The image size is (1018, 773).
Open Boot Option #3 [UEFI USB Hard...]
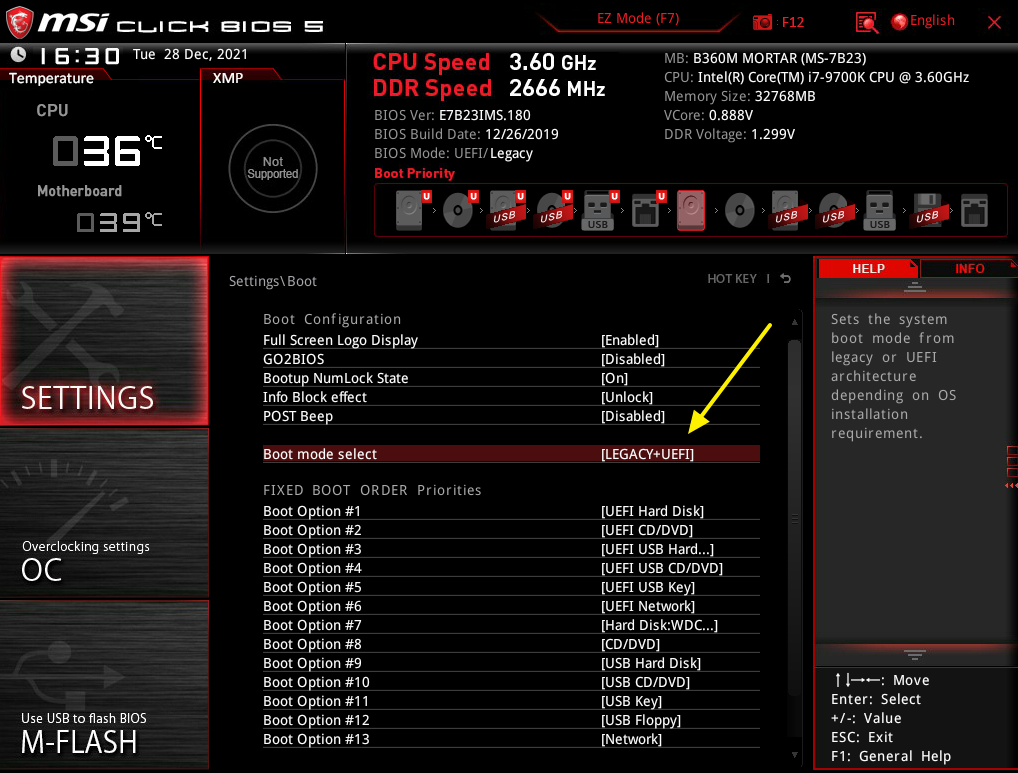(x=511, y=549)
